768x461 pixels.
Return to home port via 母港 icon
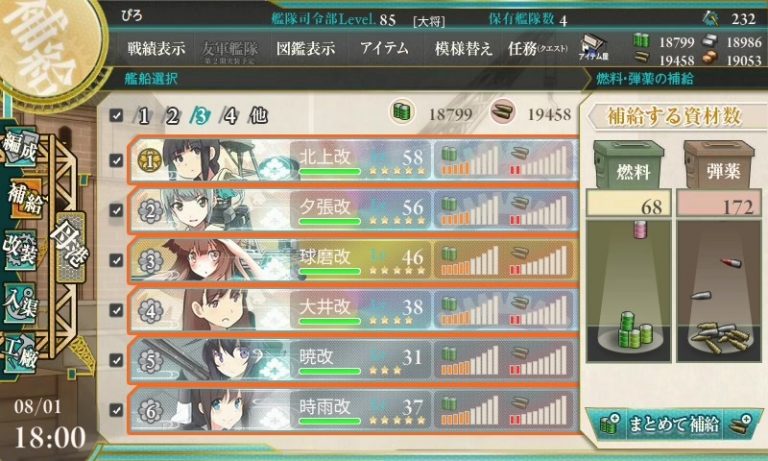(70, 245)
